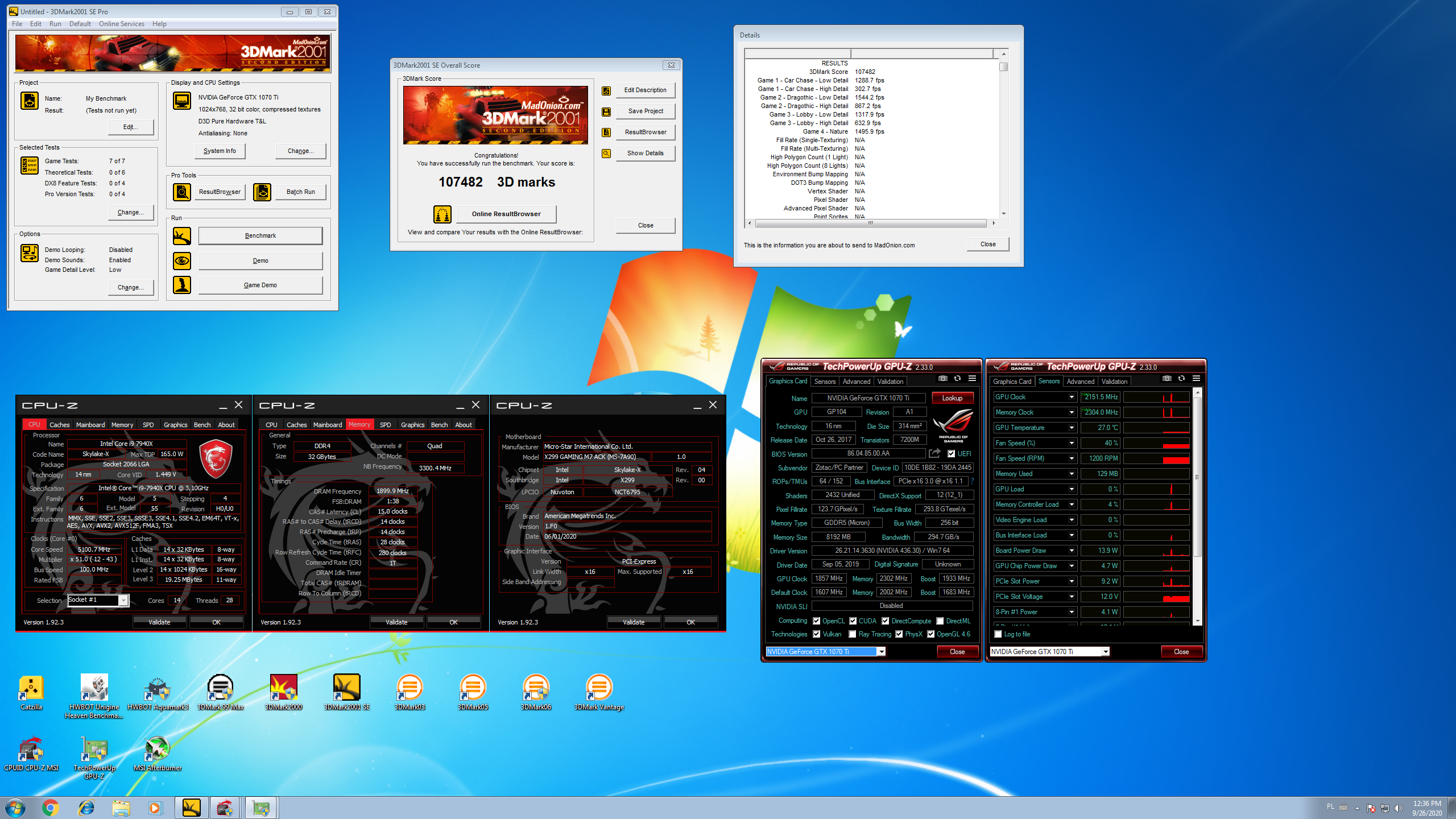Click Save Project disk icon

point(606,111)
